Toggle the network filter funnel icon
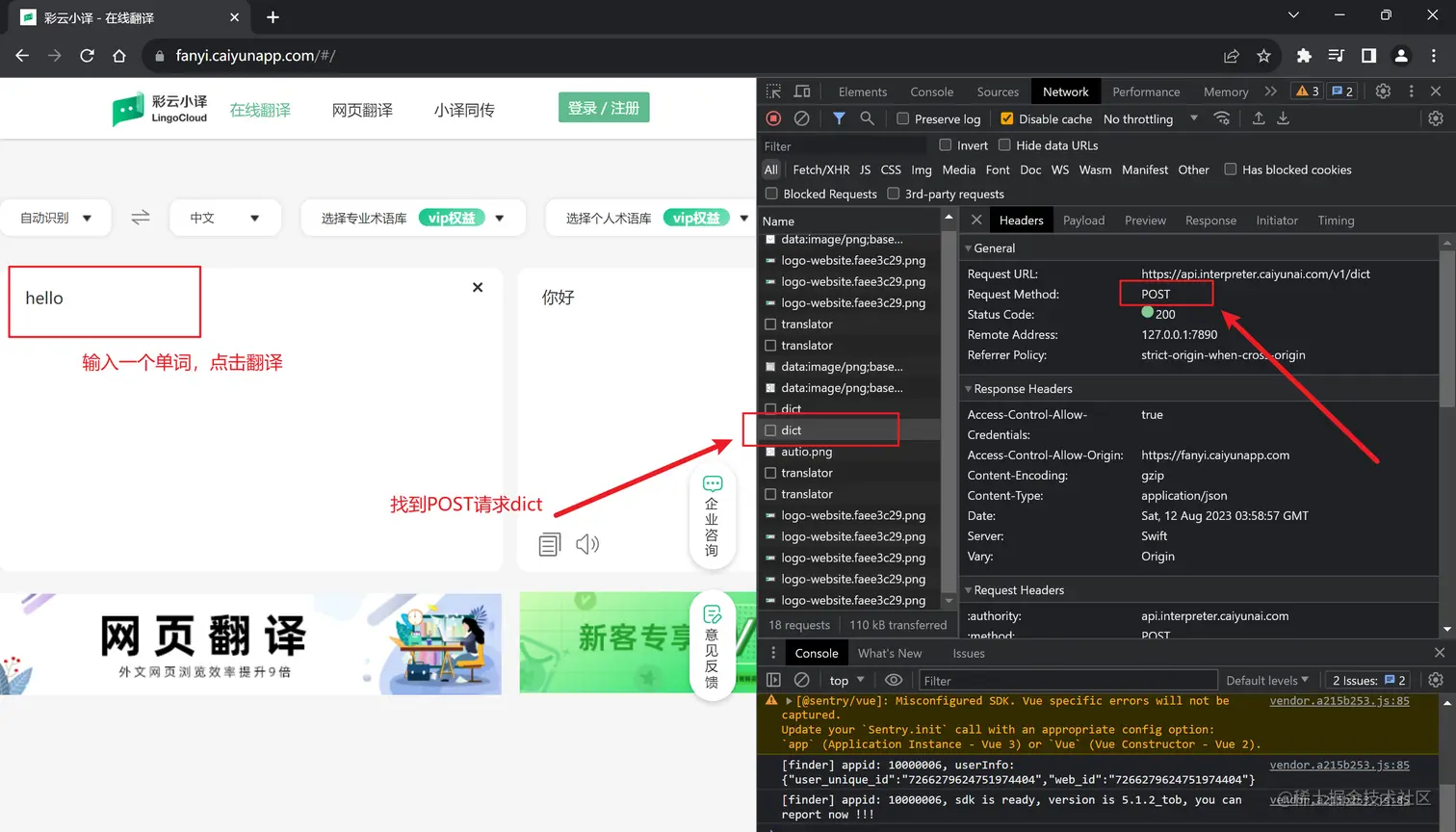The image size is (1456, 832). point(839,118)
